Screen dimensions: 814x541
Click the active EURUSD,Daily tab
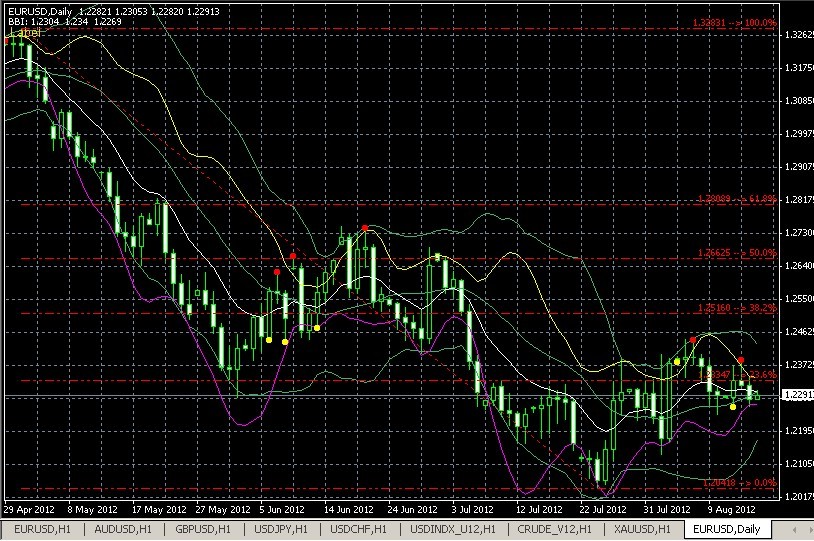pos(727,530)
